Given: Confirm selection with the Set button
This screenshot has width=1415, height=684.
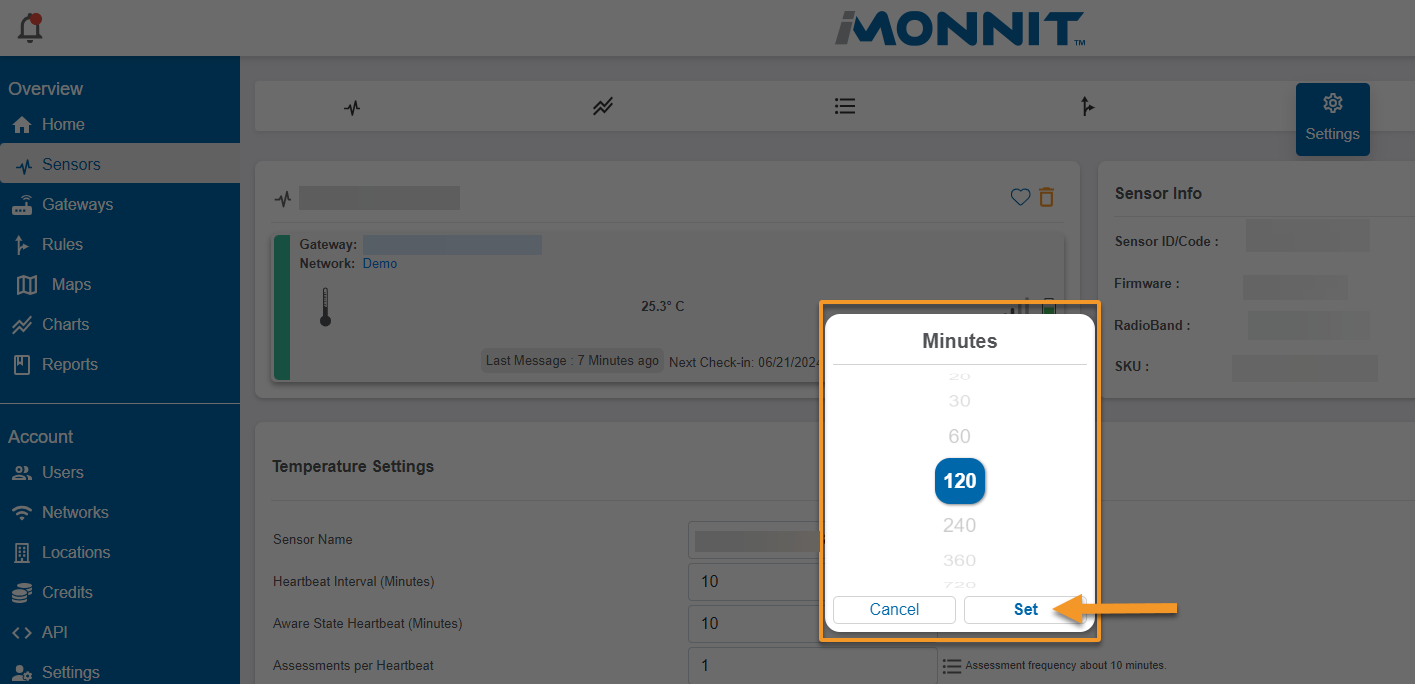Looking at the screenshot, I should point(1025,609).
